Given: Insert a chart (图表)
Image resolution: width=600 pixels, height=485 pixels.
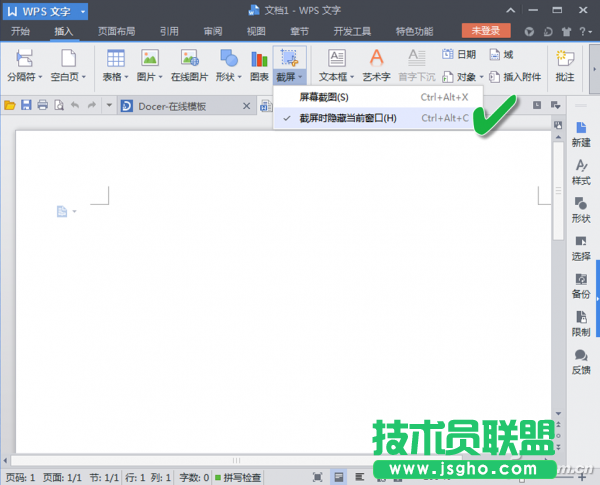Looking at the screenshot, I should click(259, 65).
